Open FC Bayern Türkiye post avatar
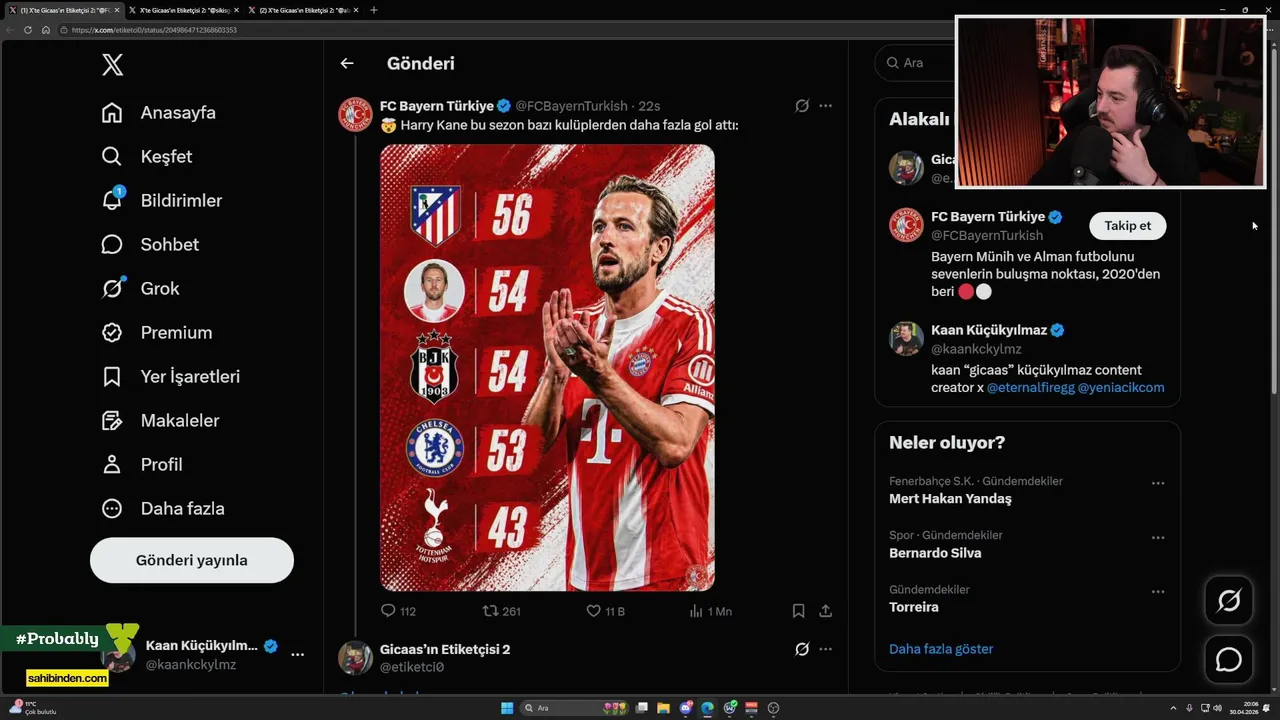1280x720 pixels. pos(355,114)
